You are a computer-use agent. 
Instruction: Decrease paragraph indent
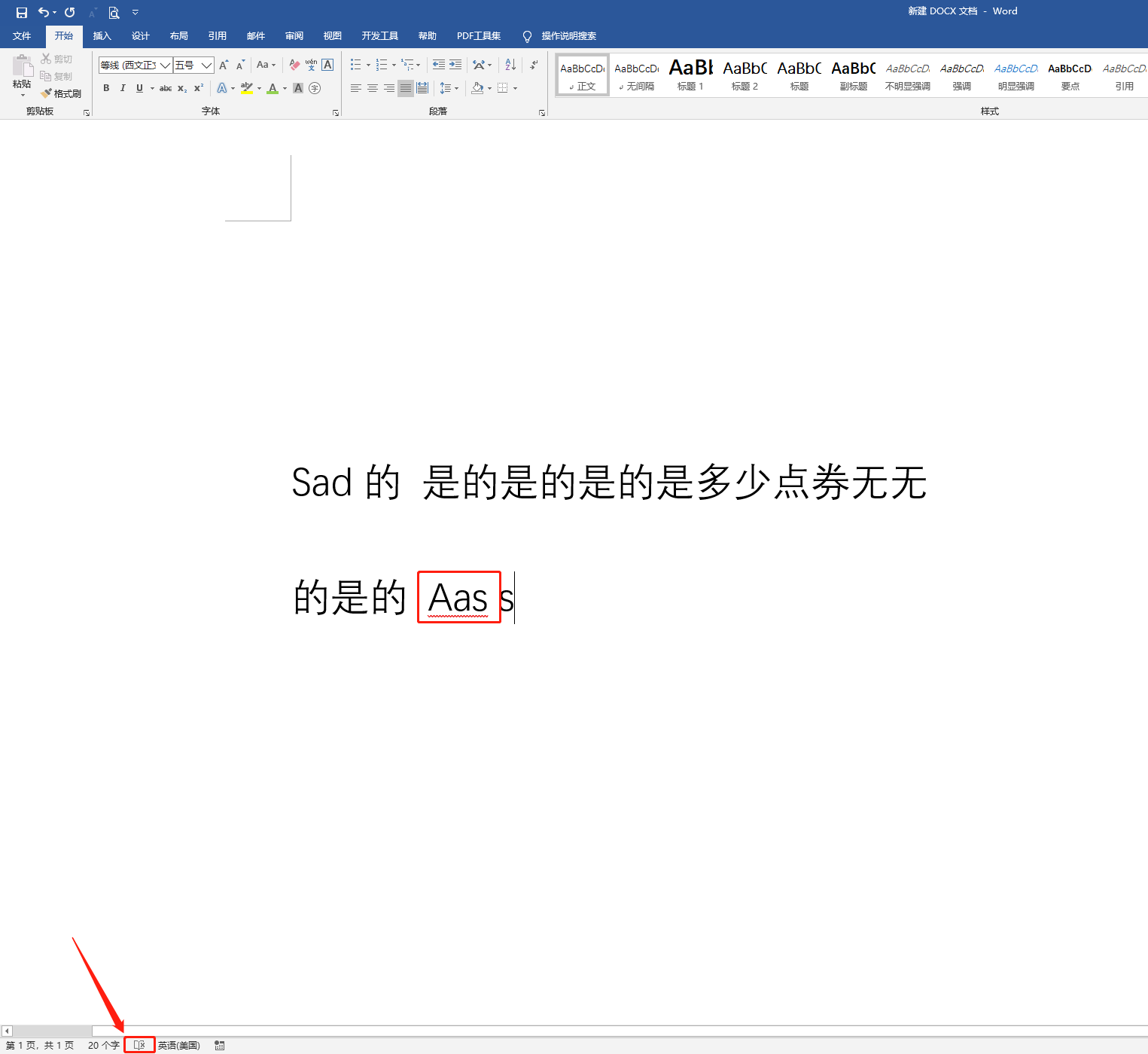point(439,65)
